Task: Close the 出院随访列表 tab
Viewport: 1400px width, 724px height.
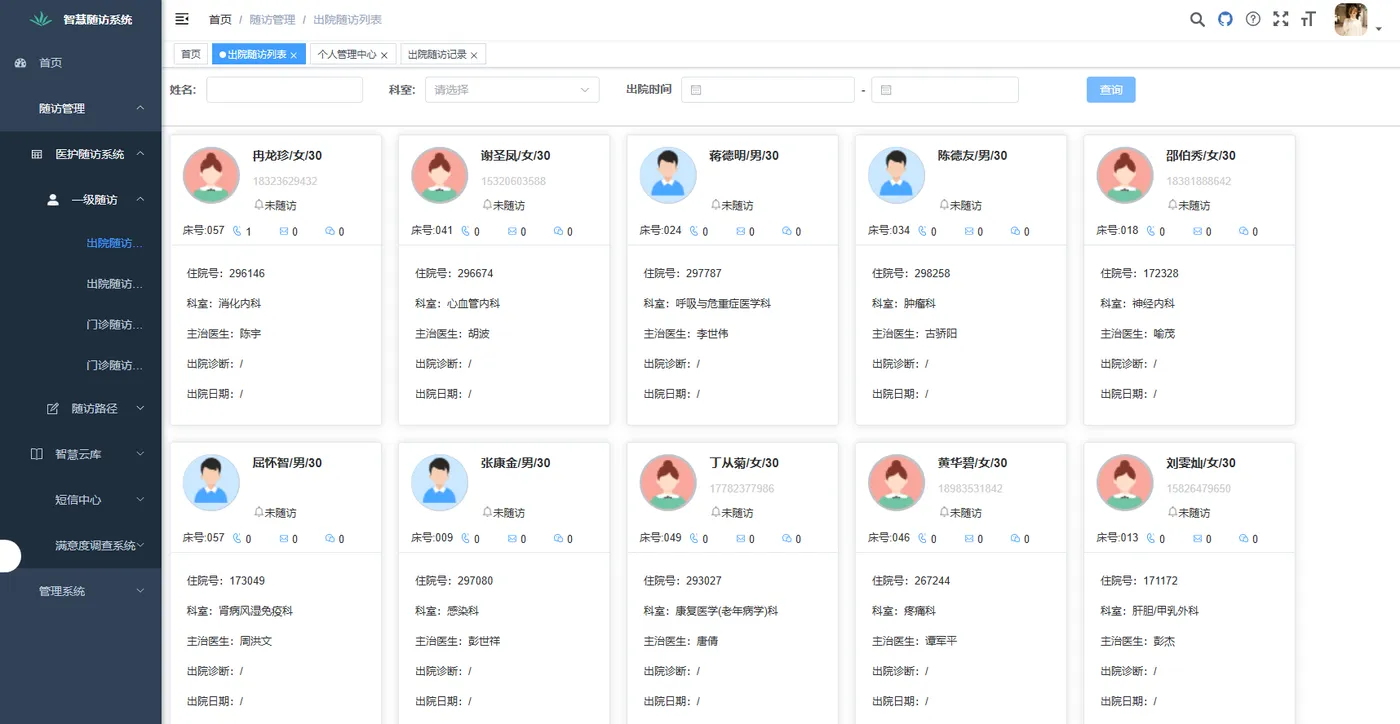Action: (294, 55)
